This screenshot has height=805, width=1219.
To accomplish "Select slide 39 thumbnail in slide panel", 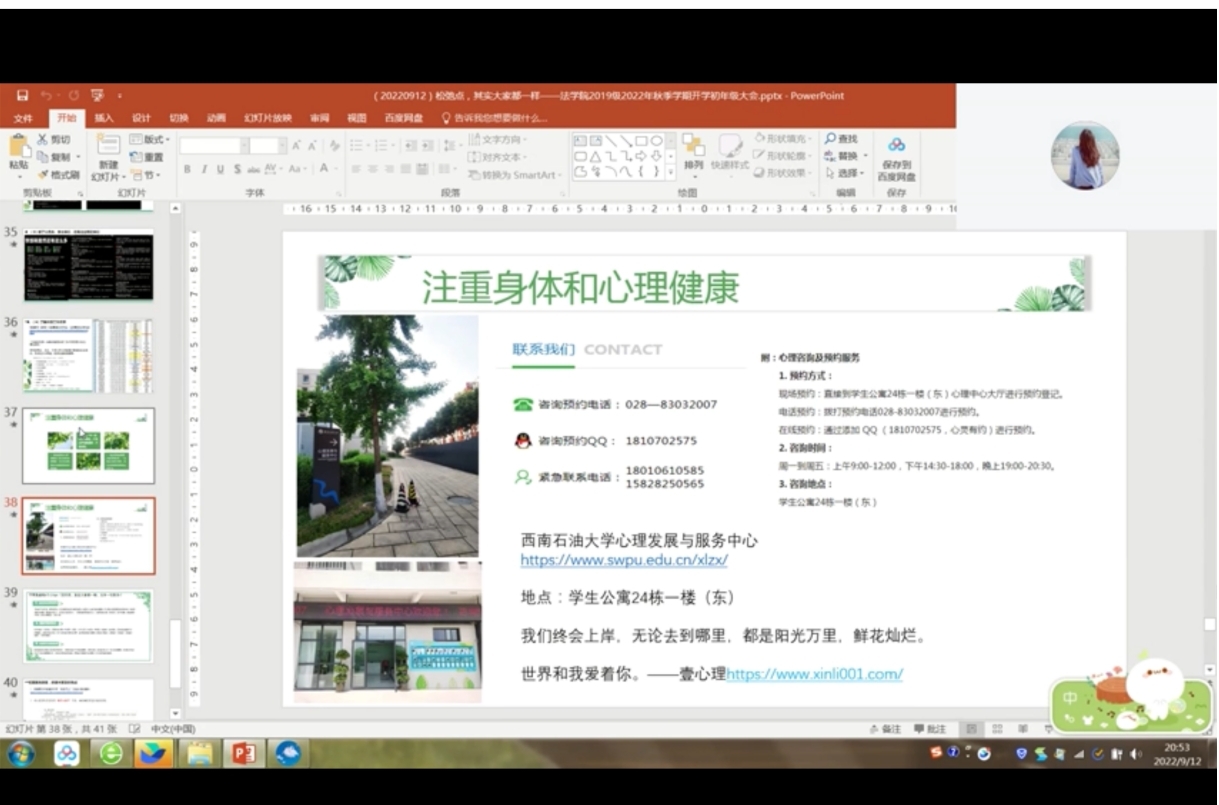I will coord(88,626).
